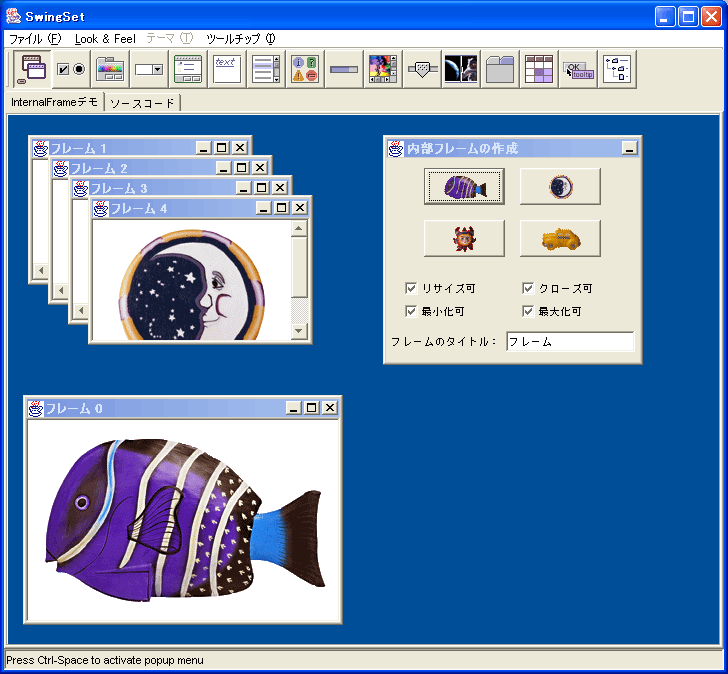This screenshot has height=674, width=728.
Task: Create a frame with the yellow taxi button
Action: coord(560,238)
